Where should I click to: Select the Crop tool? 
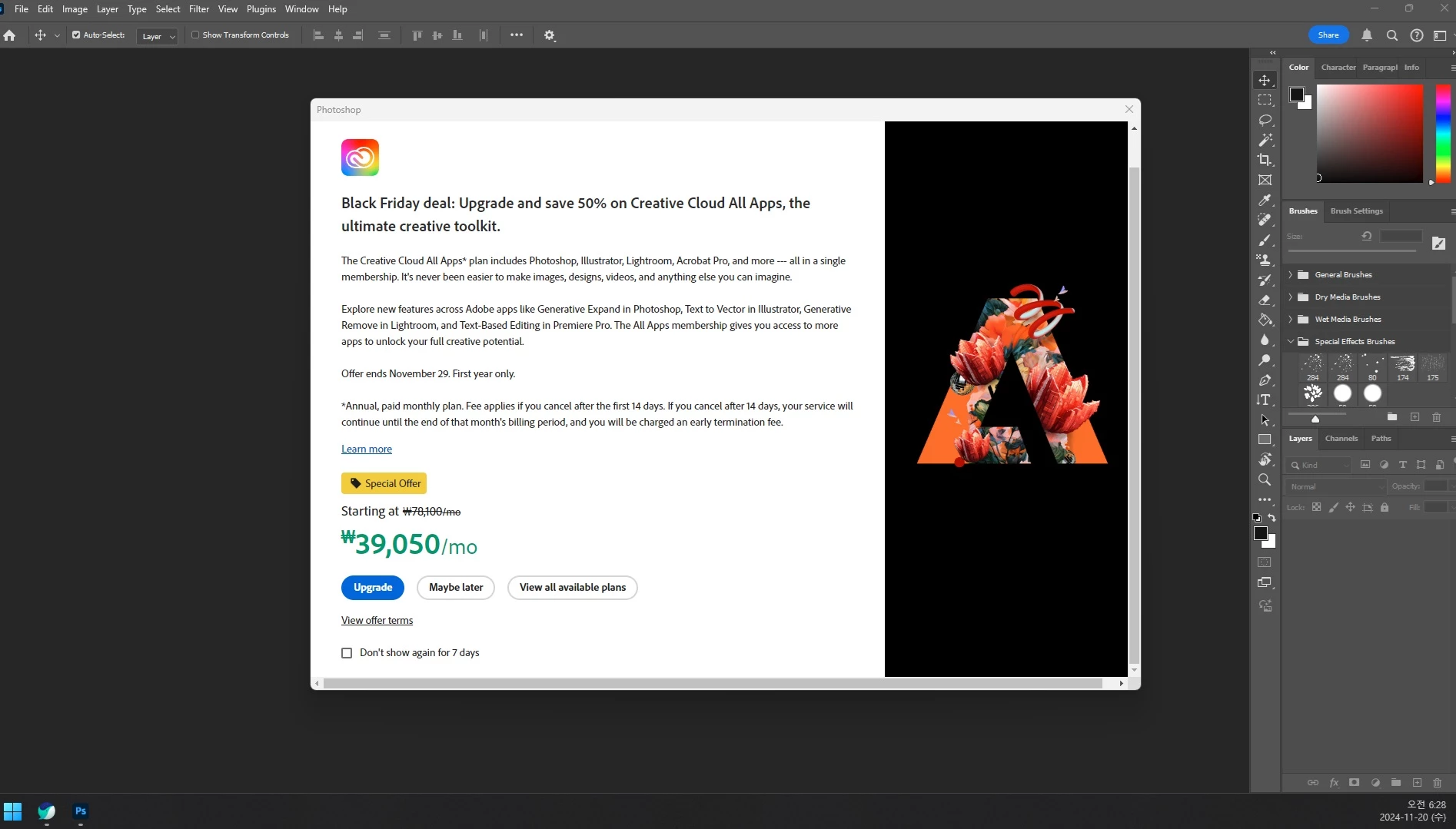(x=1265, y=160)
